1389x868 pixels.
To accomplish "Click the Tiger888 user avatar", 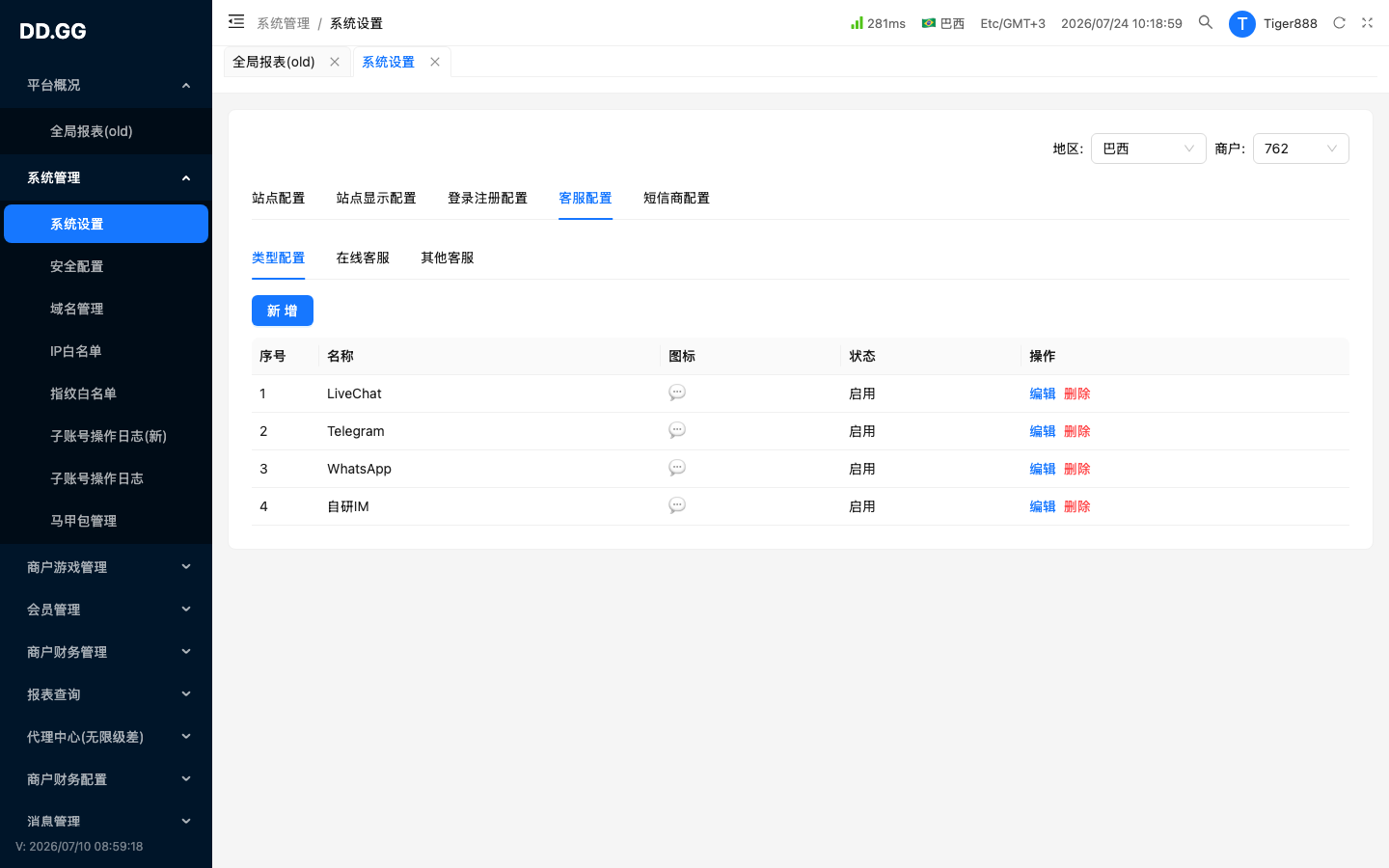I will pos(1241,24).
